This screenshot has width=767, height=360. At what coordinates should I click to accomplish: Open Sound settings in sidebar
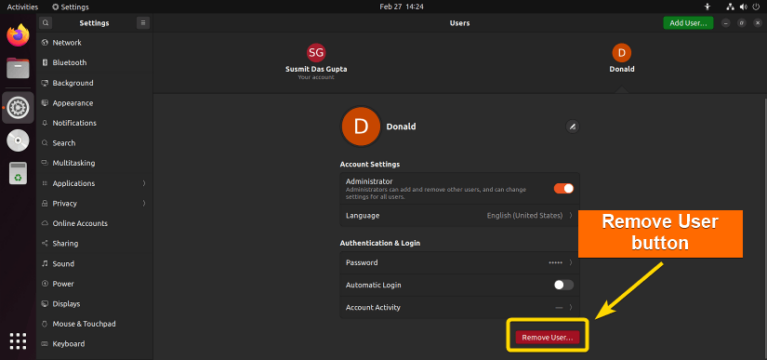pos(94,264)
